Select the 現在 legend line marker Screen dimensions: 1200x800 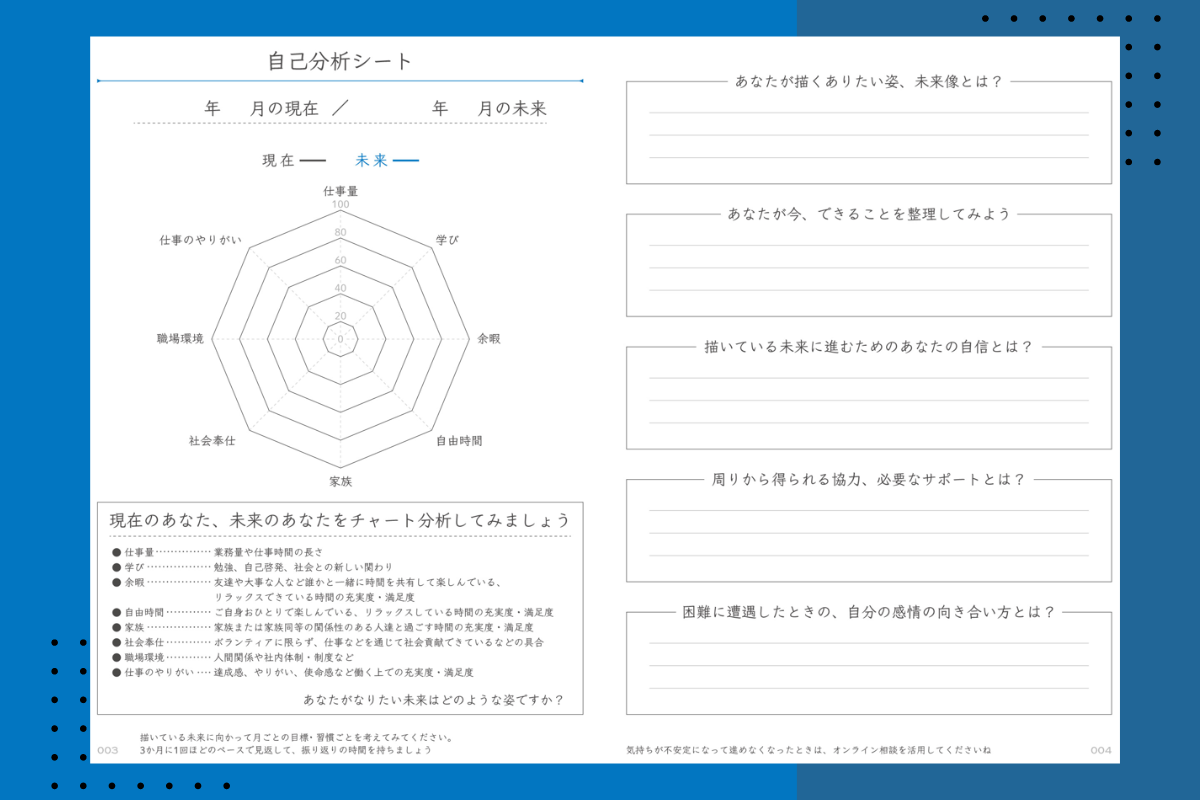tap(313, 160)
